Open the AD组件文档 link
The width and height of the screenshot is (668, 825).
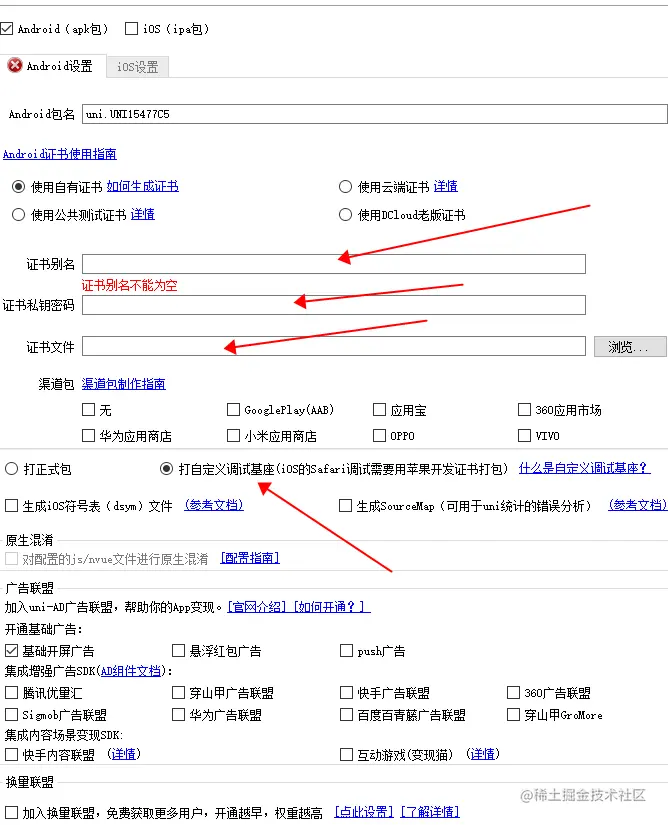point(130,671)
